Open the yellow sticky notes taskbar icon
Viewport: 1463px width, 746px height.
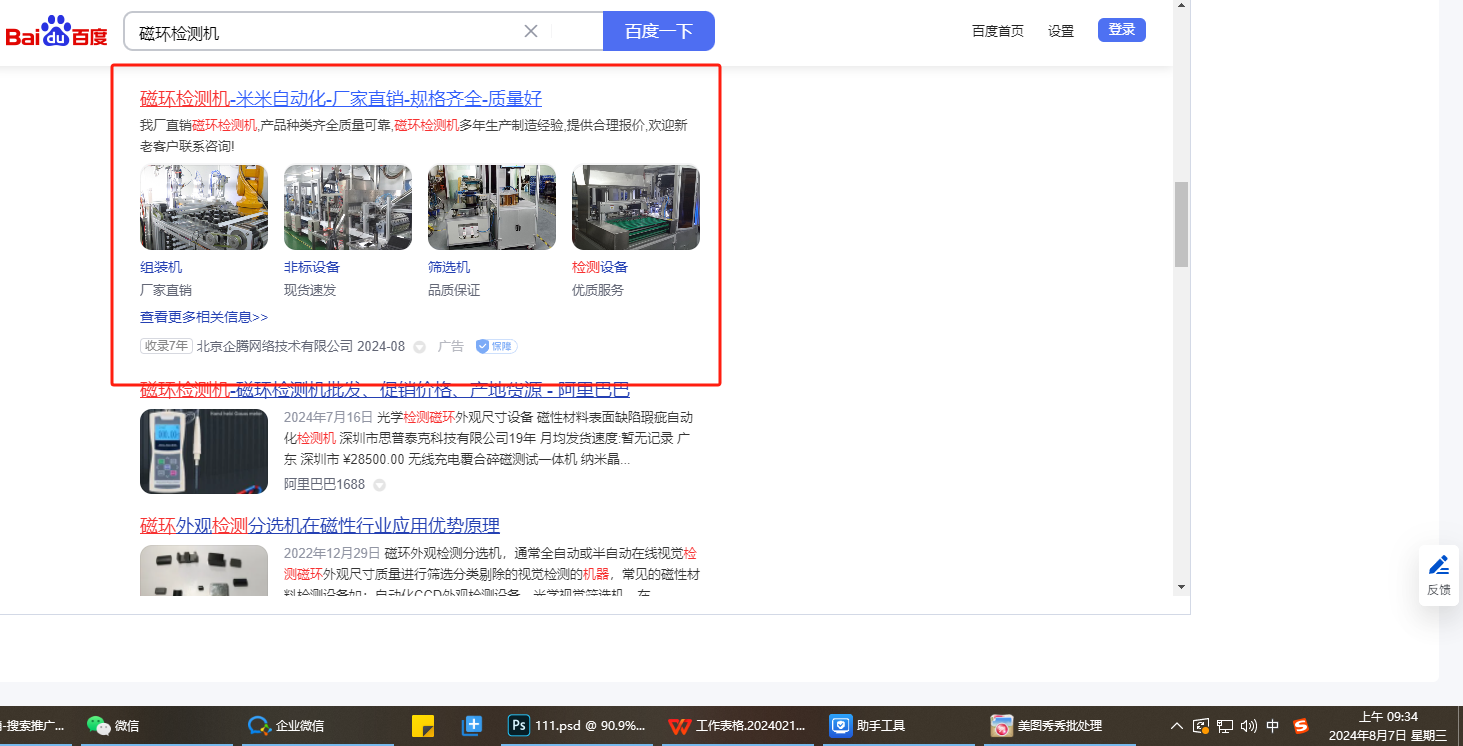(x=423, y=726)
